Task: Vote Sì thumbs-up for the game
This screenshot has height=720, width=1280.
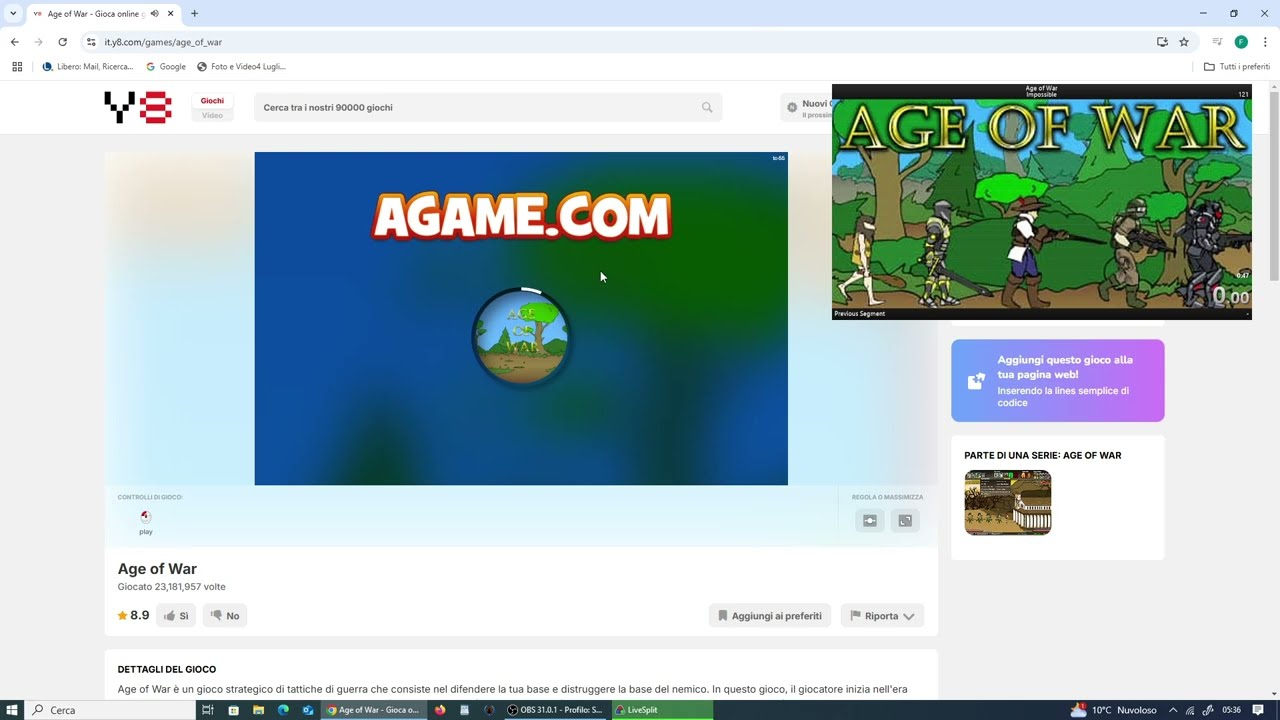Action: click(x=176, y=616)
